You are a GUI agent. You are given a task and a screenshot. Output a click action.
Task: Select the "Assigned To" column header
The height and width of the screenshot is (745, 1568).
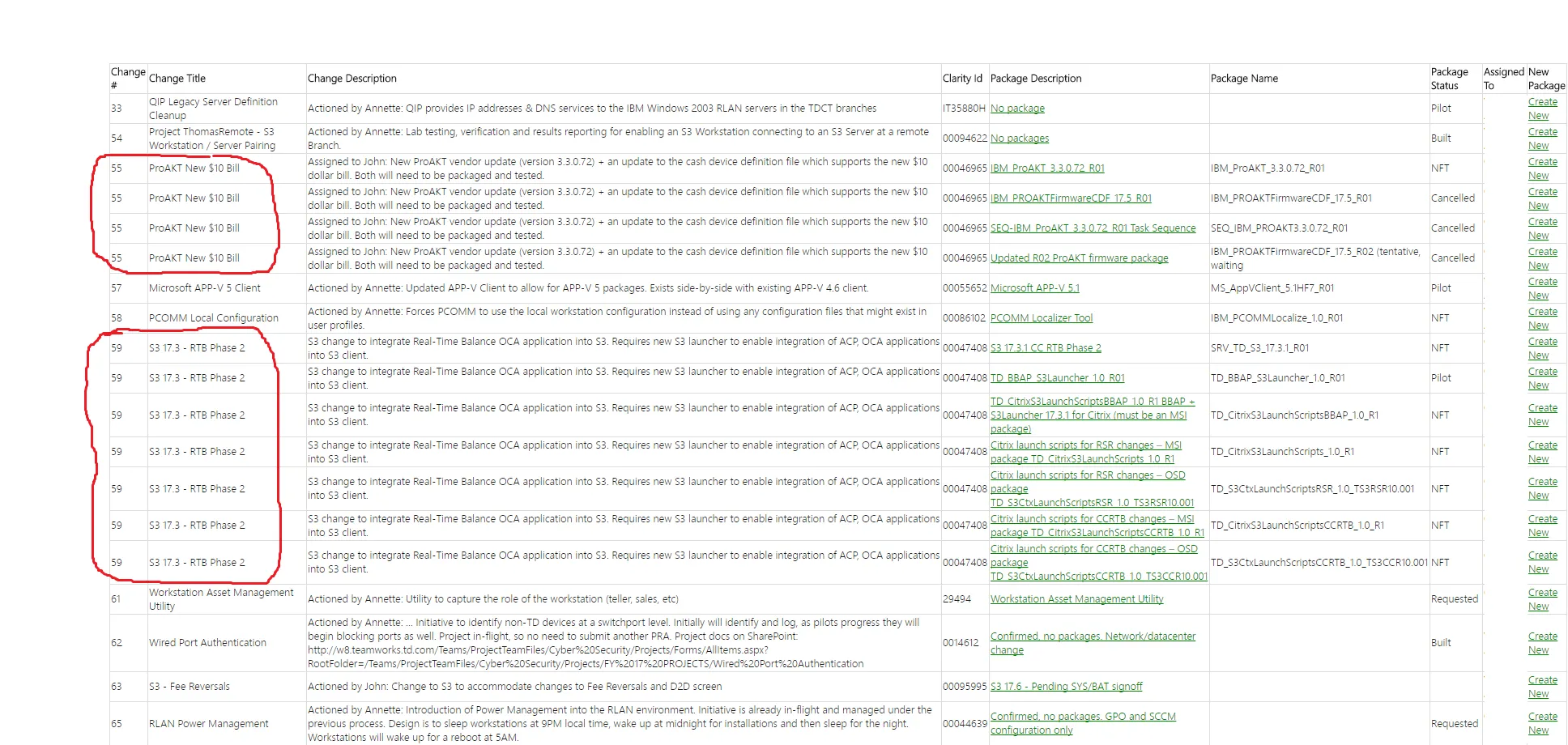1504,79
